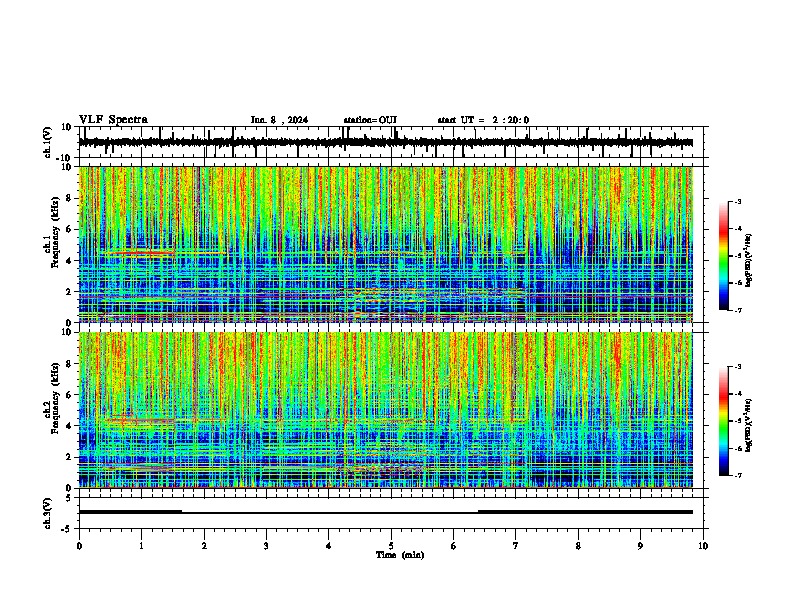Click the ch.2 spectrogram color scale bar

724,421
